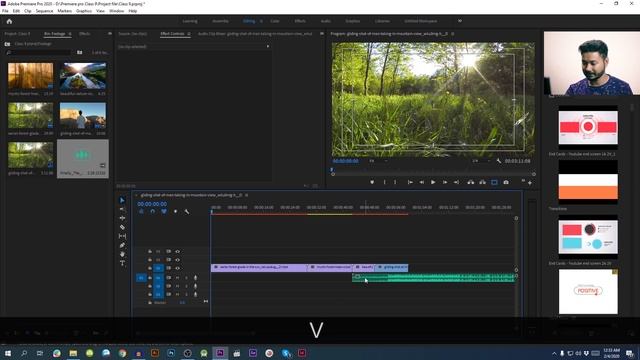Click the Lift button
Screen dimensions: 640x360
(x=471, y=182)
